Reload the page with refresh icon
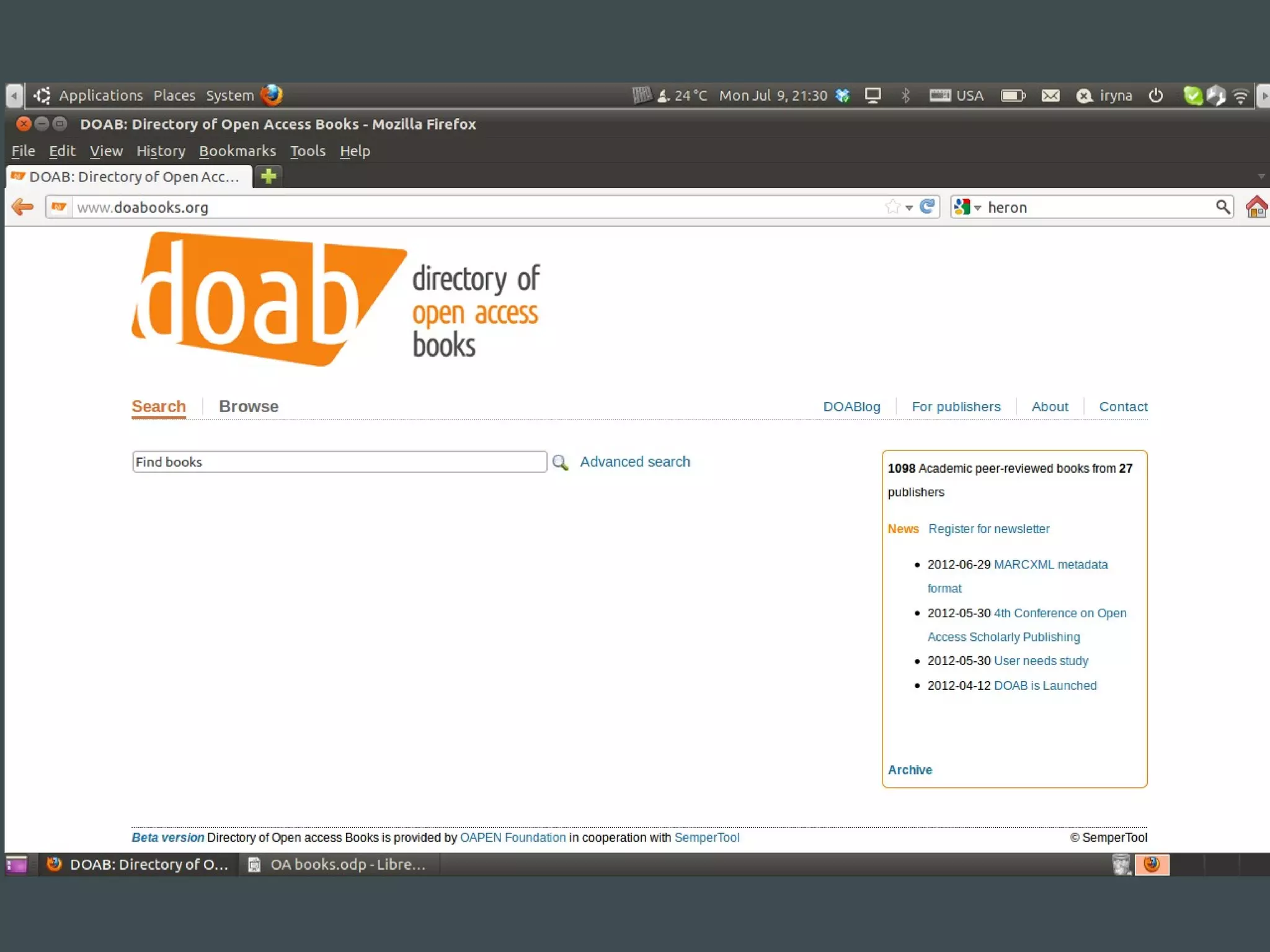The width and height of the screenshot is (1270, 952). tap(927, 206)
